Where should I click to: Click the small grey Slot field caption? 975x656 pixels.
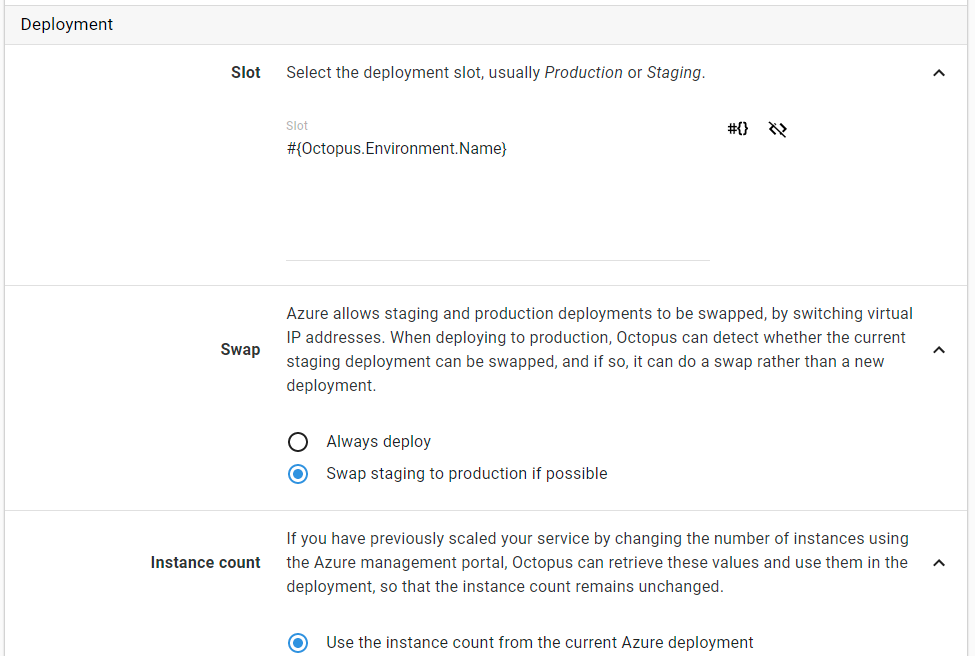point(297,126)
